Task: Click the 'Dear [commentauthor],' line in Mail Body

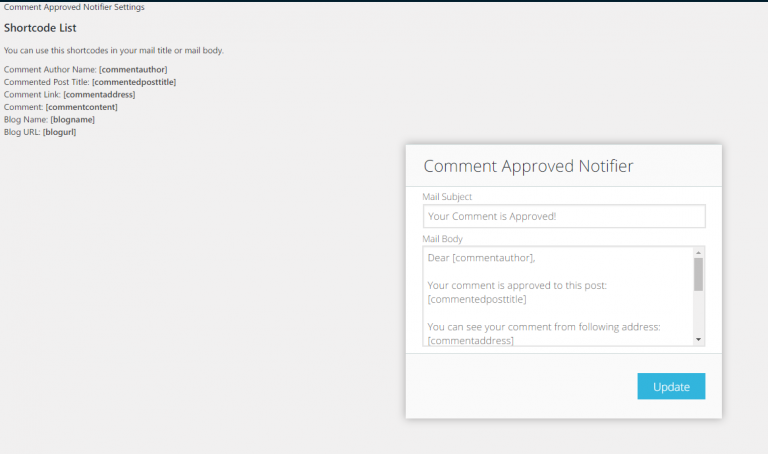Action: 481,258
